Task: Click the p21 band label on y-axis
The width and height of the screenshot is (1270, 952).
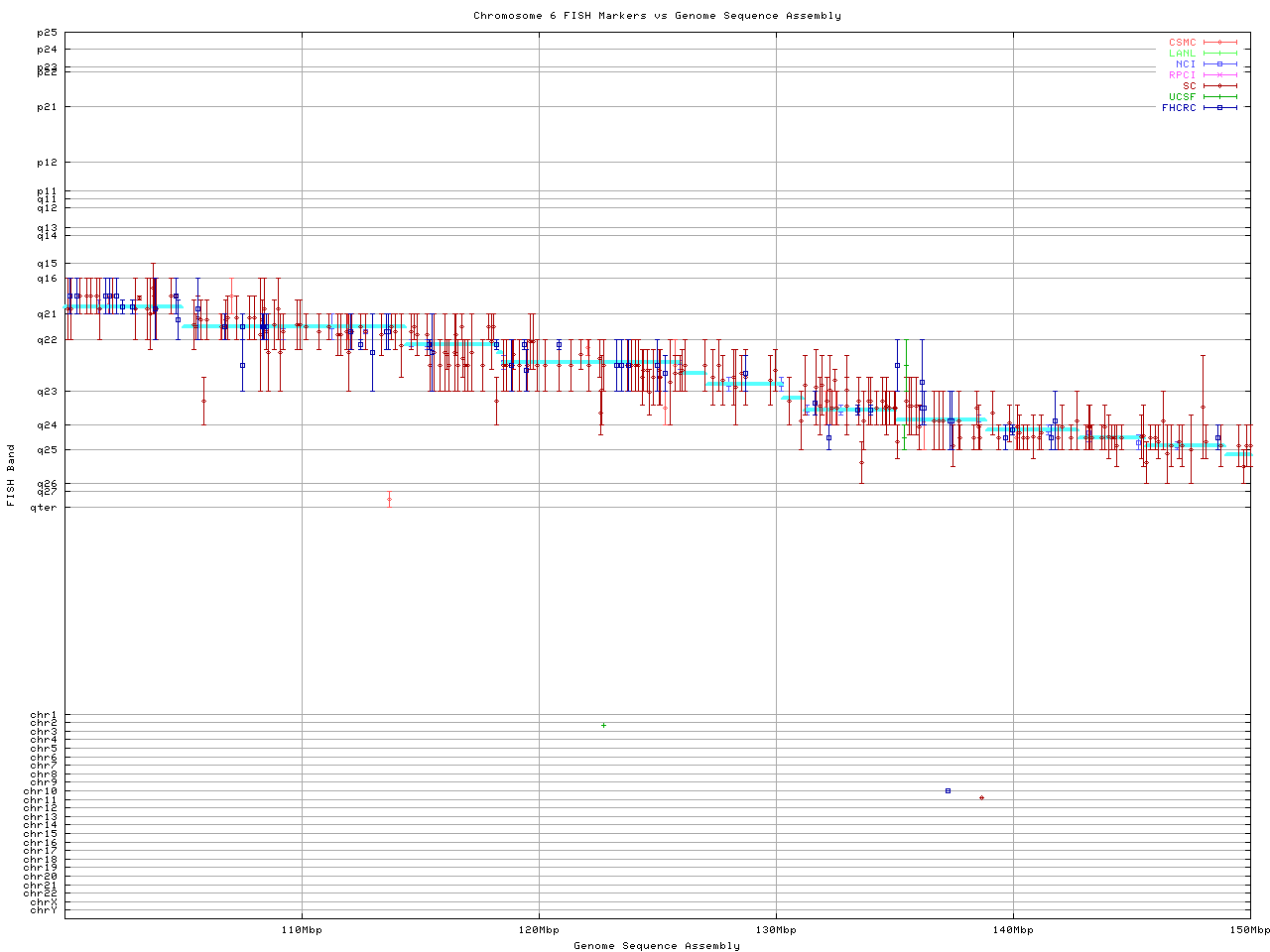Action: pyautogui.click(x=47, y=107)
